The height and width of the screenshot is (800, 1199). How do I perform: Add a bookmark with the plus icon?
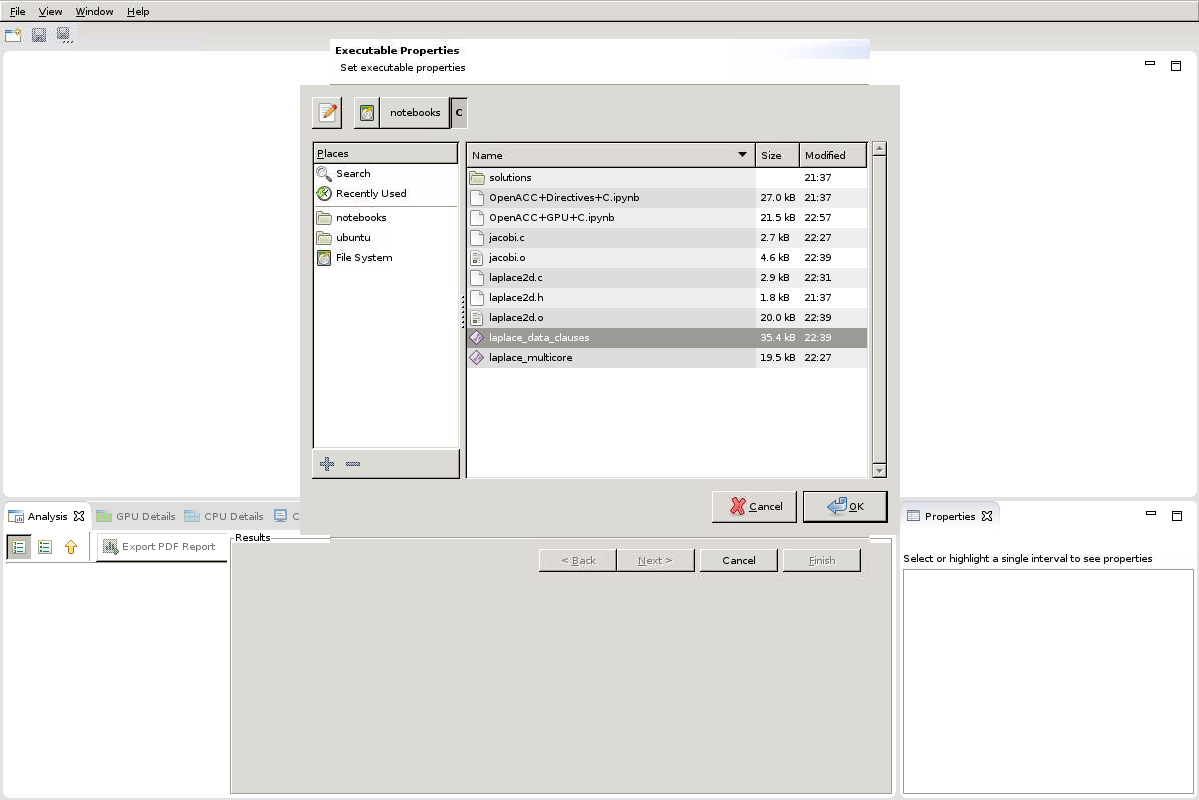(327, 464)
